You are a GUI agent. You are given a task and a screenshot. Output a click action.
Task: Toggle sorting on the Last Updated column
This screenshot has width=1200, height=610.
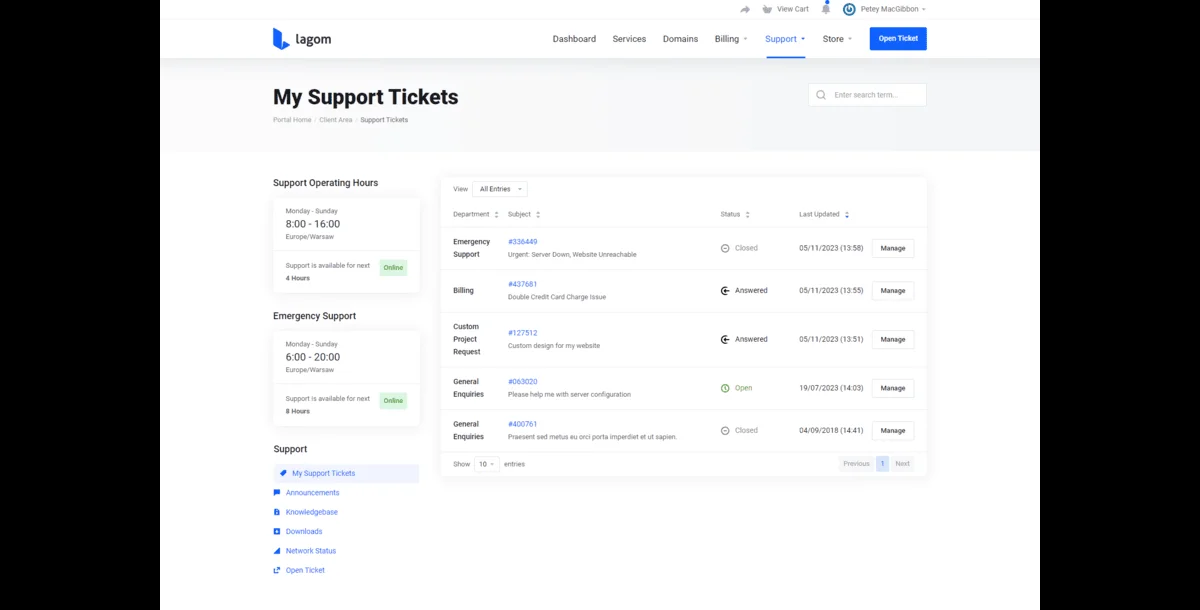(x=847, y=214)
